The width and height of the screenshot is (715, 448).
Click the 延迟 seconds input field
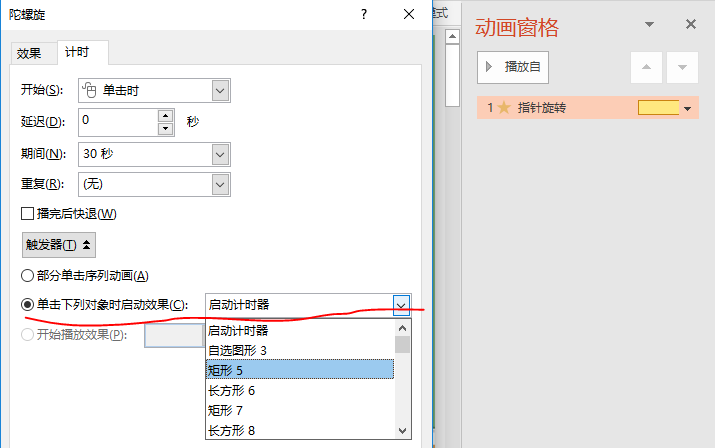[x=119, y=122]
